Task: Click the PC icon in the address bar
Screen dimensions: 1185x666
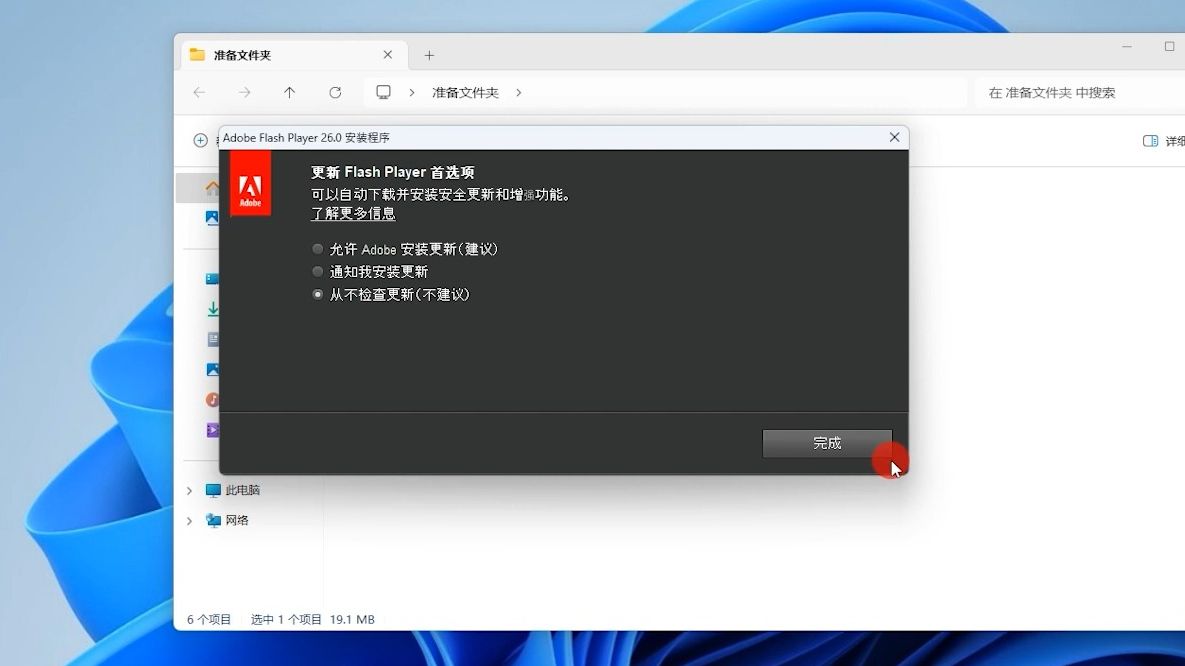Action: tap(383, 91)
